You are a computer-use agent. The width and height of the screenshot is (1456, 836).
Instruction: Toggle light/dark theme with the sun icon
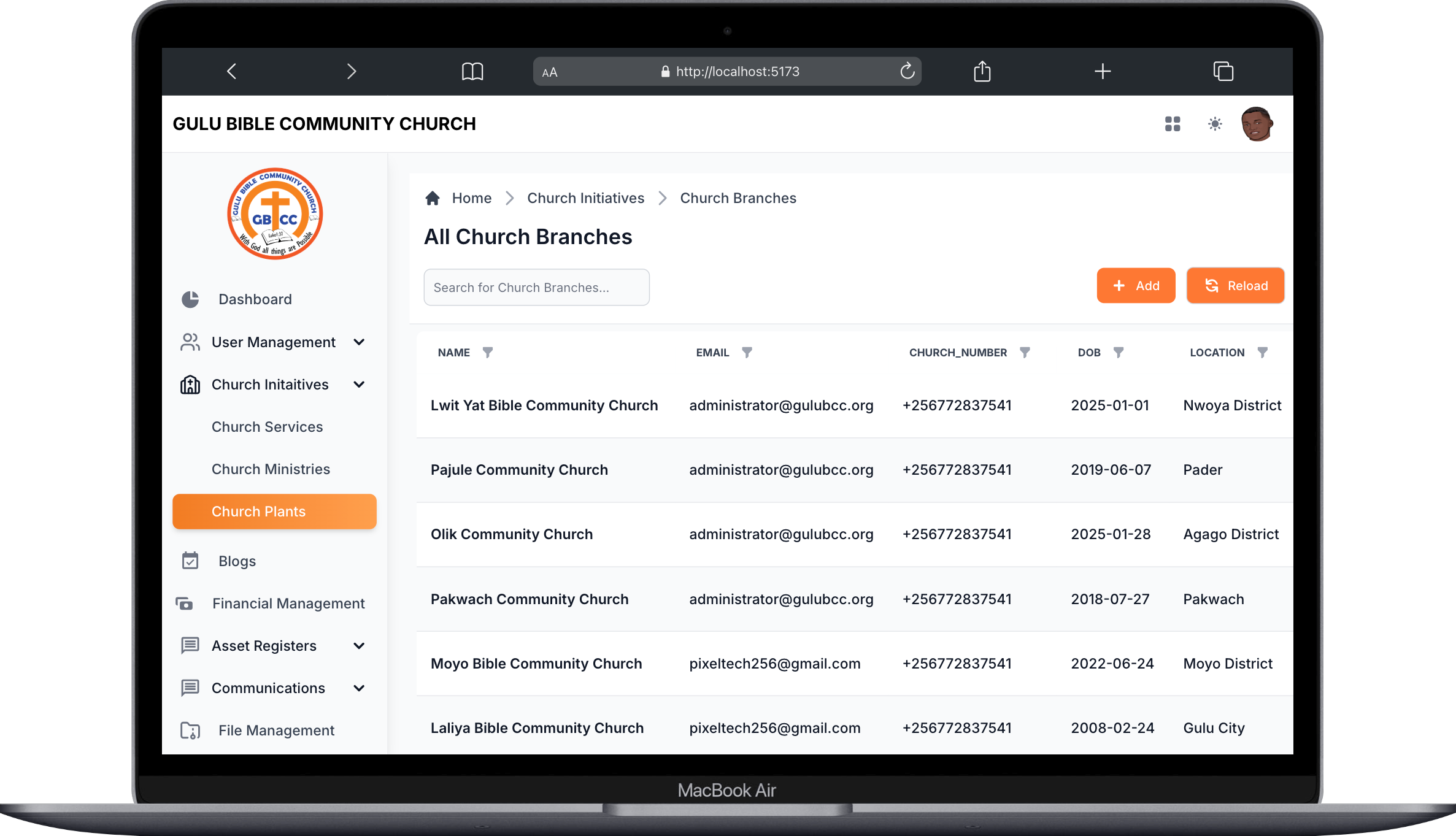point(1214,124)
